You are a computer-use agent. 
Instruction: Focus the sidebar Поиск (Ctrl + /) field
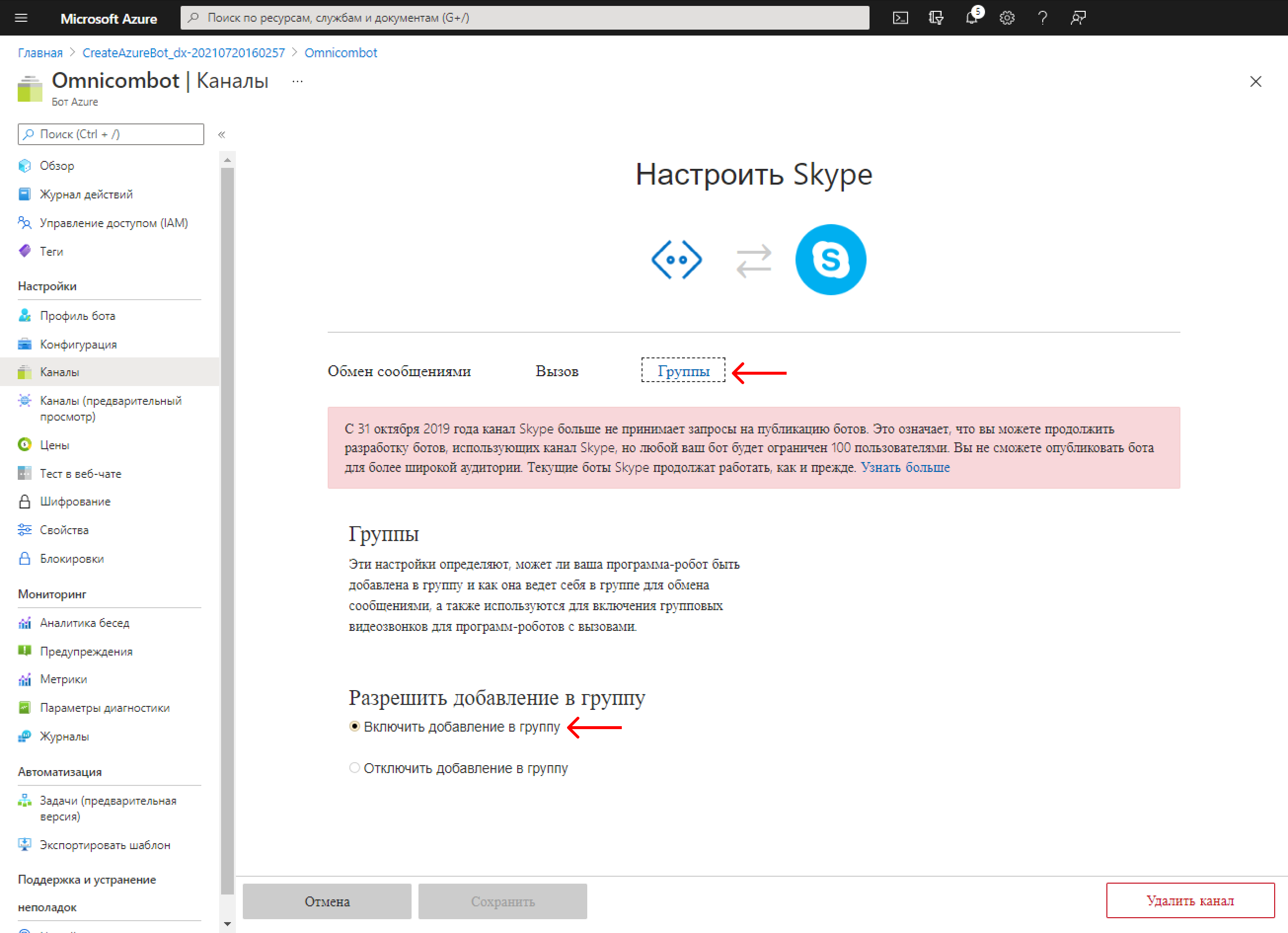pos(111,134)
